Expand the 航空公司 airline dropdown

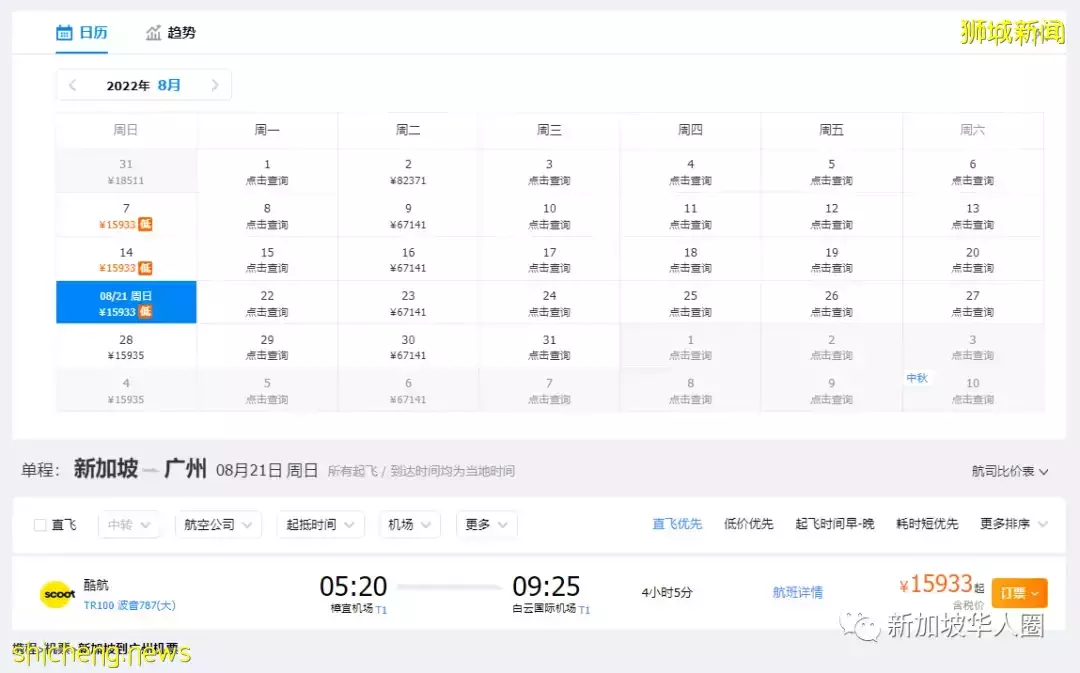click(217, 524)
